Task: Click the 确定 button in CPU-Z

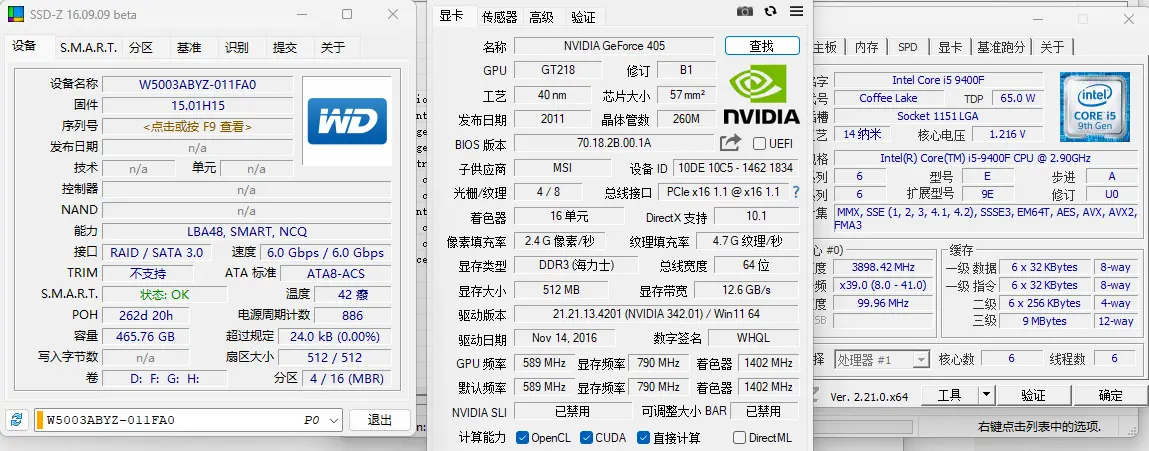Action: (1110, 395)
